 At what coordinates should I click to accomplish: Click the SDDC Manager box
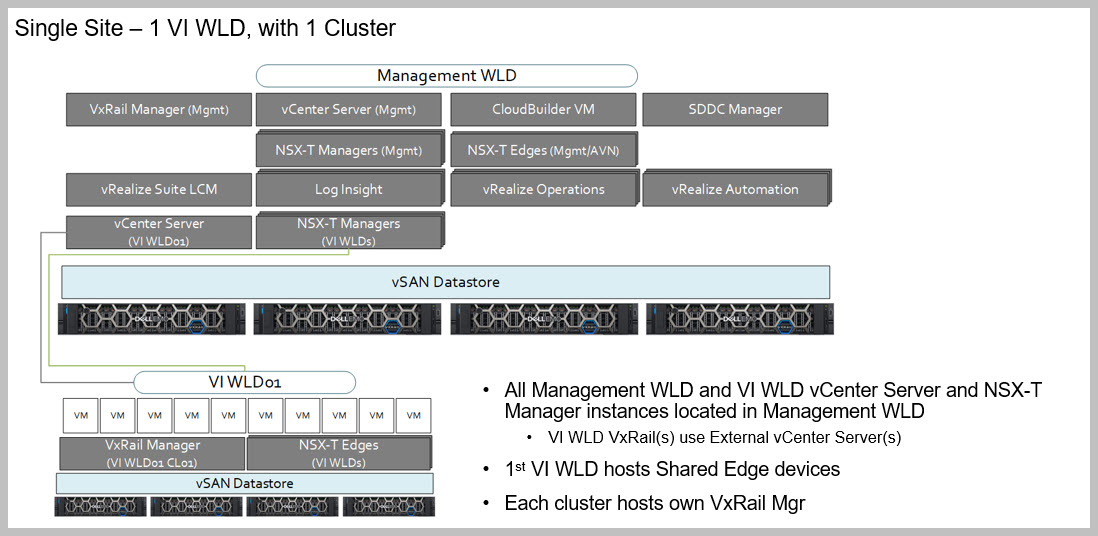click(734, 110)
